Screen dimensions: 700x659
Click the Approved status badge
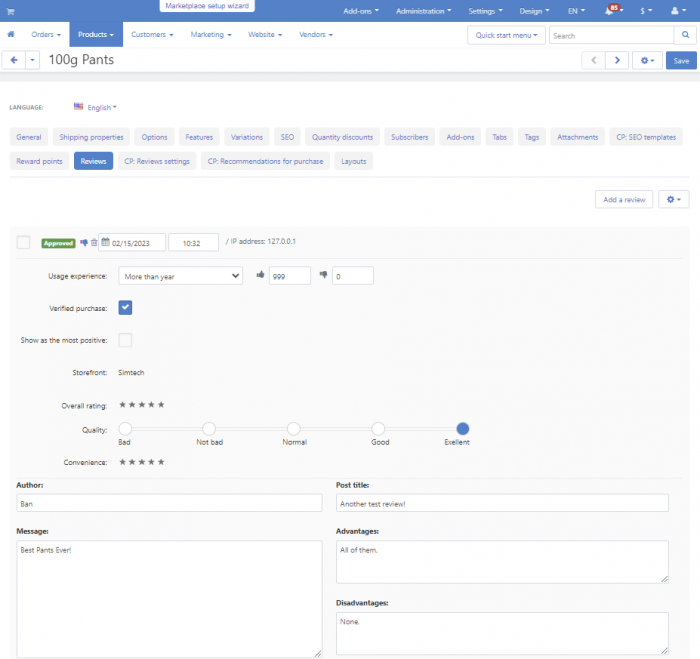(58, 243)
